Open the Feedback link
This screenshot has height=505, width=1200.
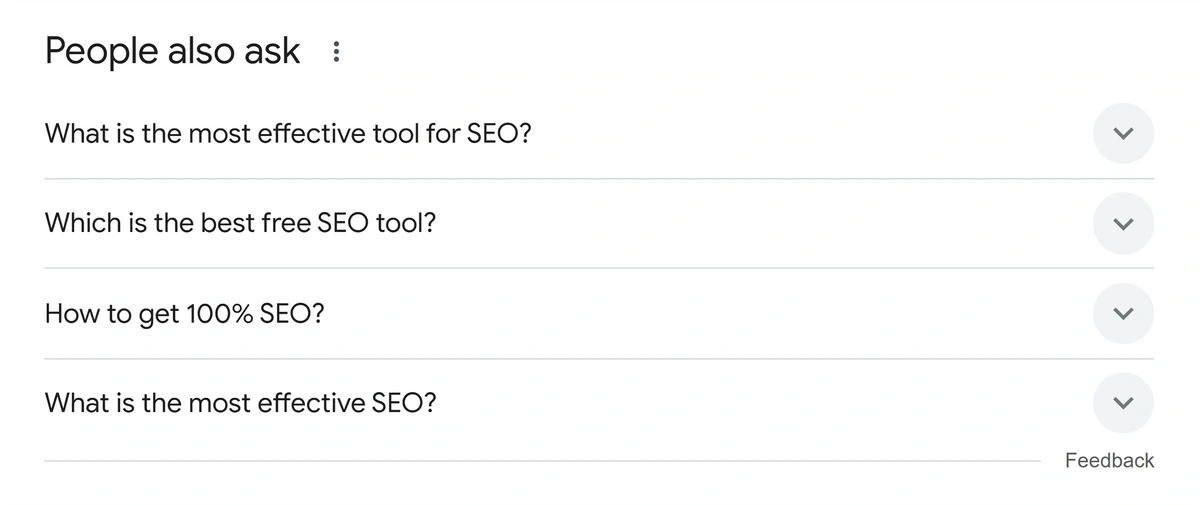pos(1109,461)
